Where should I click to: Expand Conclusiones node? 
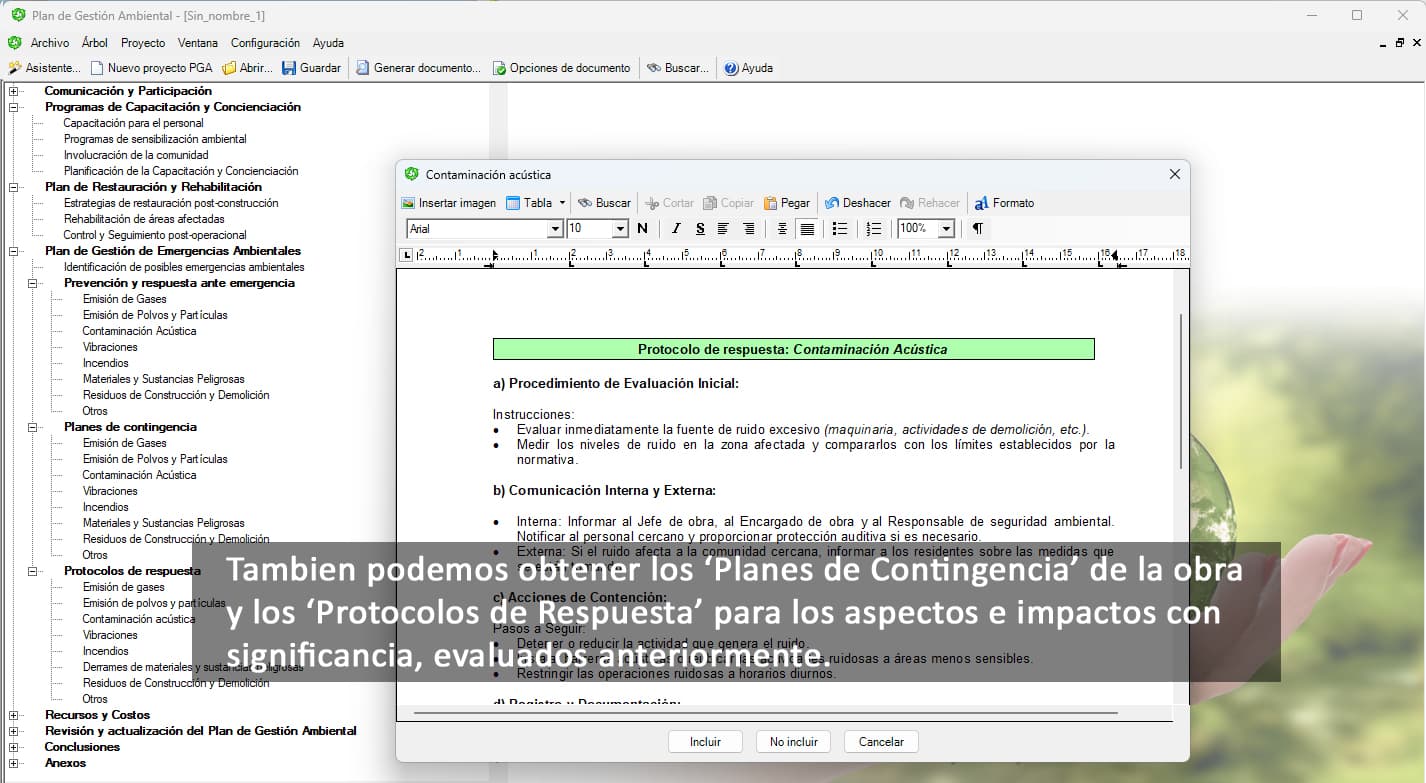(x=14, y=747)
